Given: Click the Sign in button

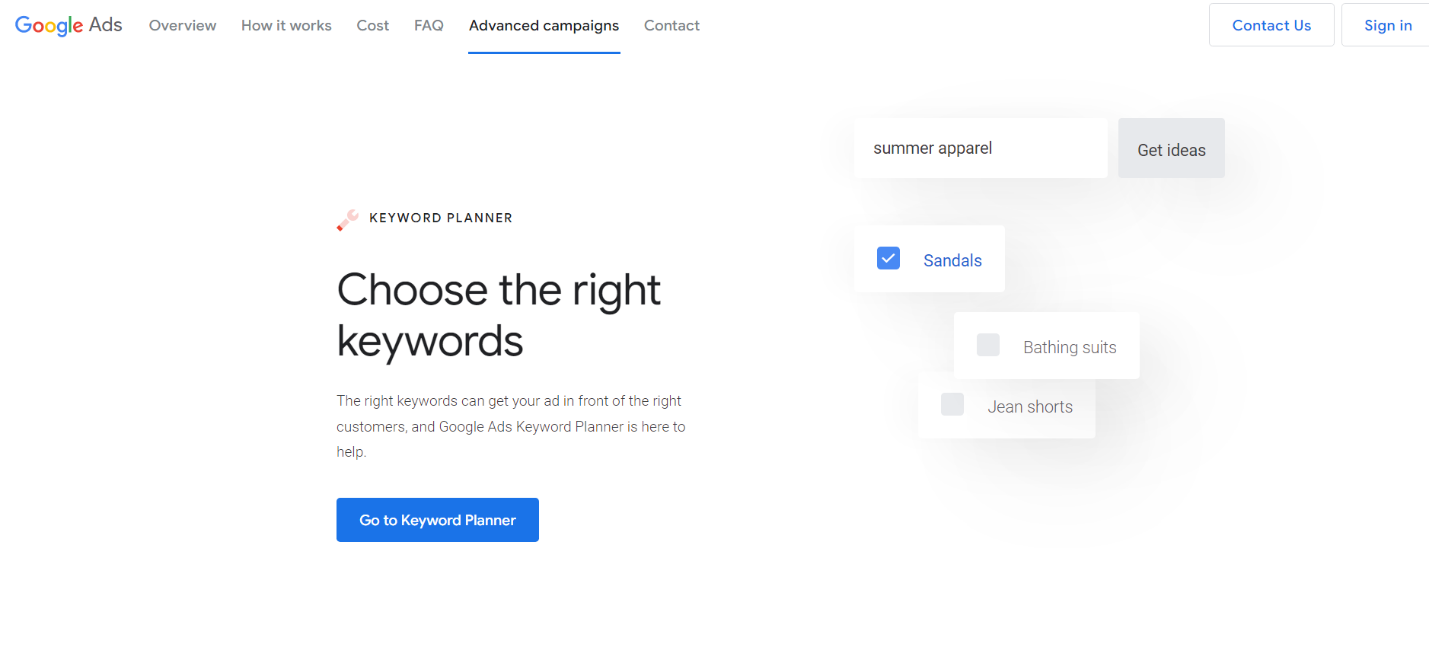Looking at the screenshot, I should [1387, 25].
